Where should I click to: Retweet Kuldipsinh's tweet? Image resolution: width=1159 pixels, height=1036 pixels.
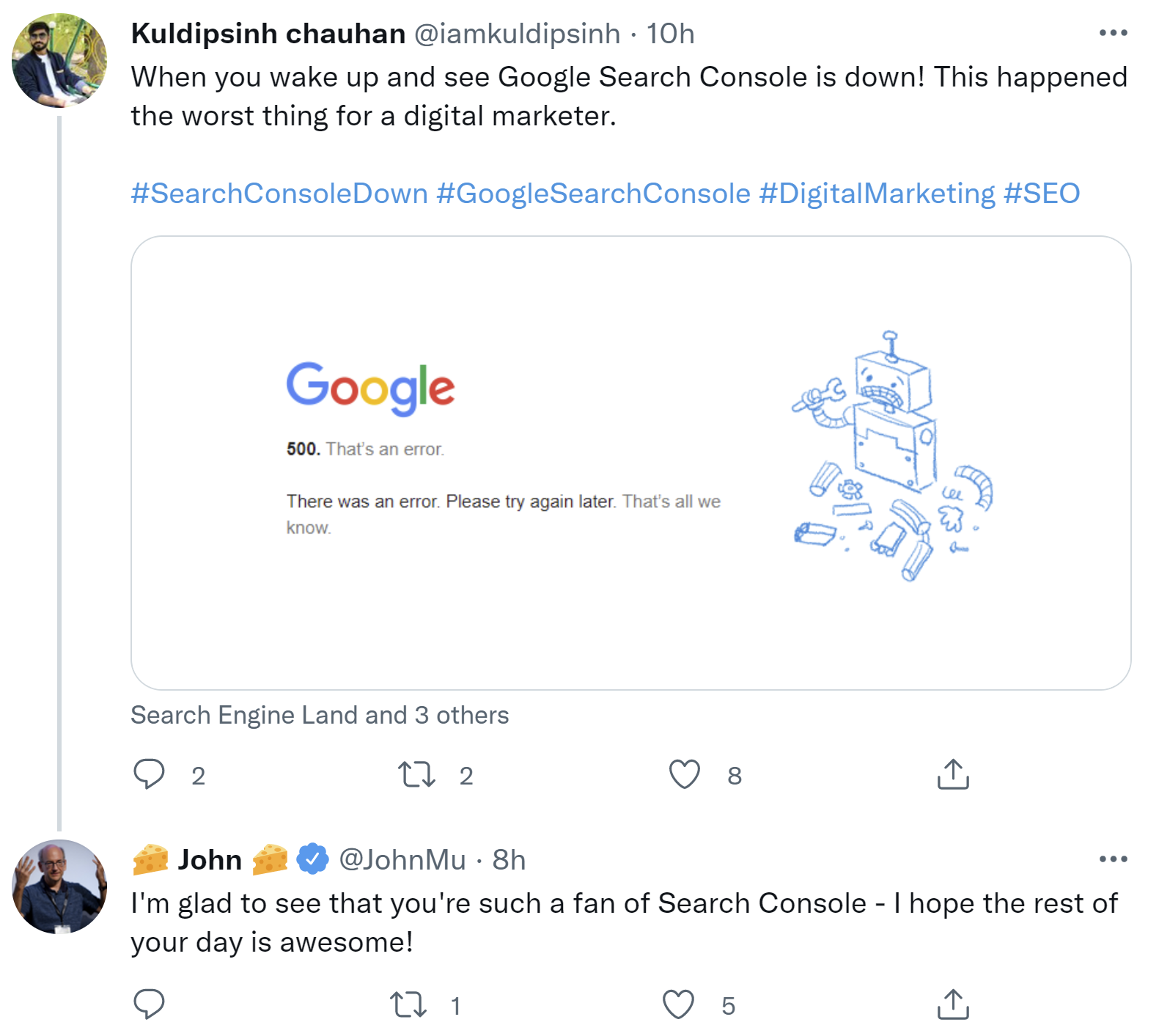pyautogui.click(x=416, y=774)
